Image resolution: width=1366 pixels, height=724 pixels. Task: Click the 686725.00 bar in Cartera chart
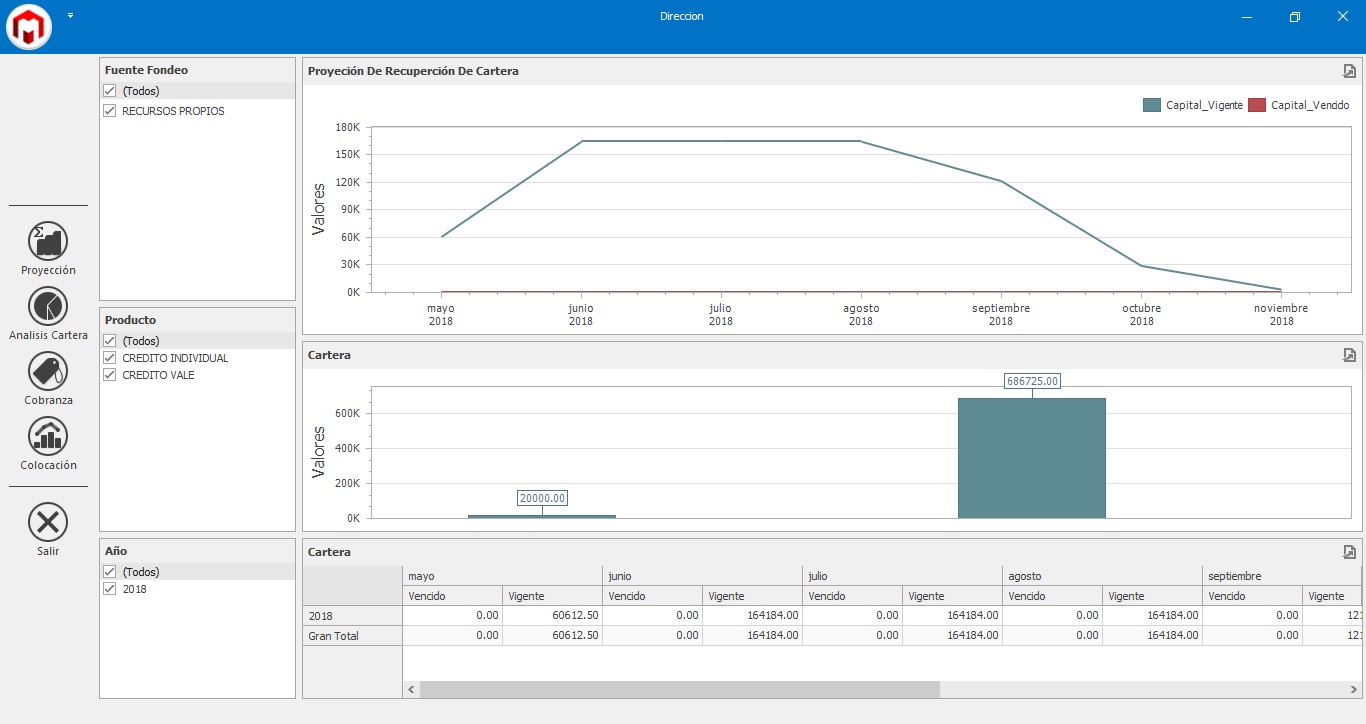pos(1032,458)
